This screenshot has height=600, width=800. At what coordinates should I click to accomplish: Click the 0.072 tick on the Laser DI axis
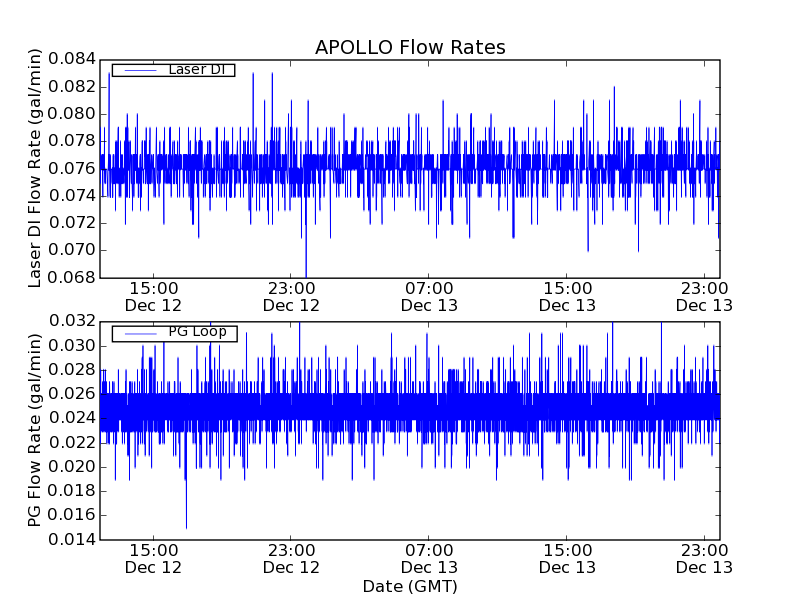72,223
